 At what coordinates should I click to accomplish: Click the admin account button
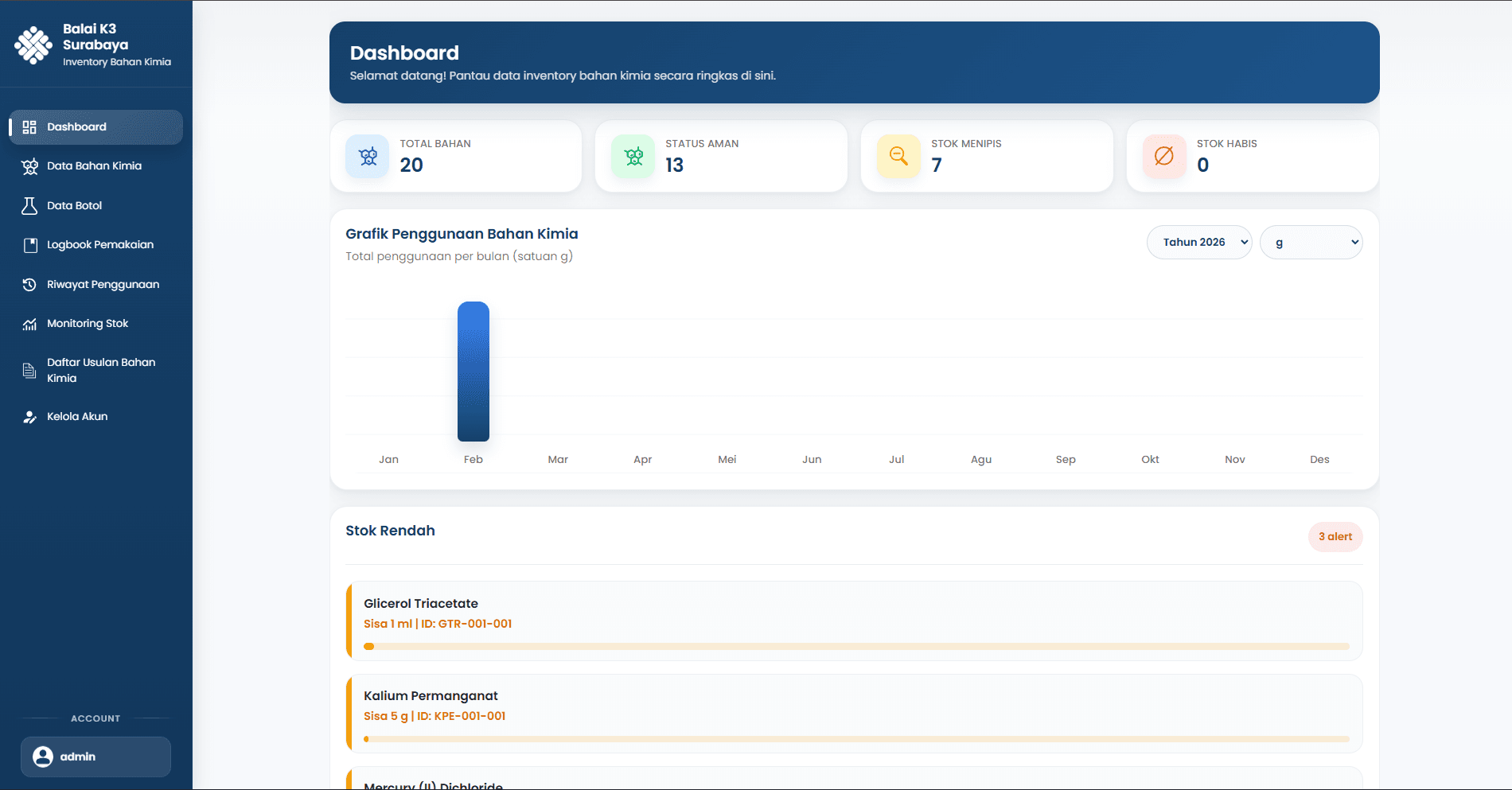pyautogui.click(x=95, y=757)
